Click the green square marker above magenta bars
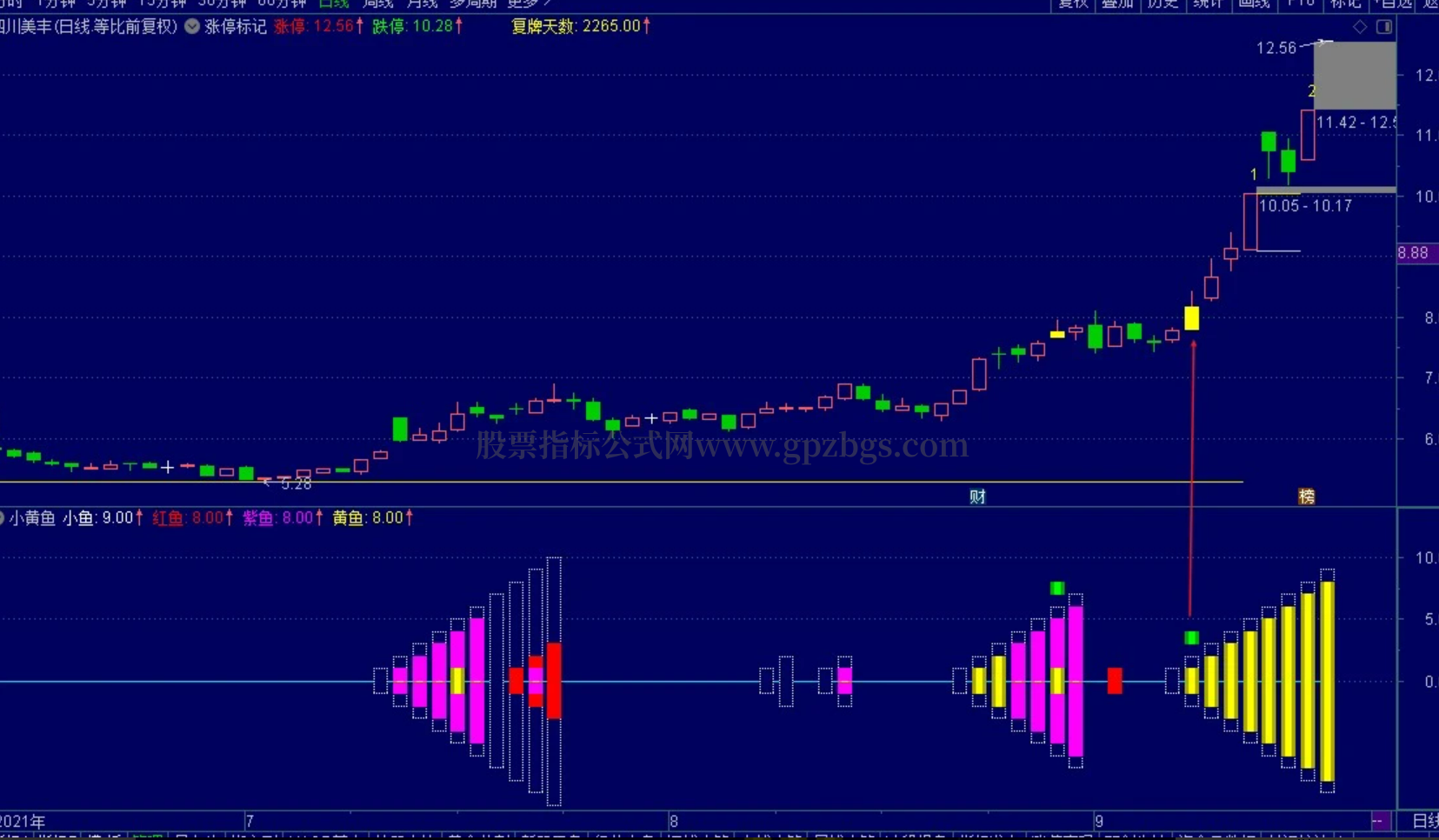This screenshot has height=840, width=1439. tap(1057, 589)
